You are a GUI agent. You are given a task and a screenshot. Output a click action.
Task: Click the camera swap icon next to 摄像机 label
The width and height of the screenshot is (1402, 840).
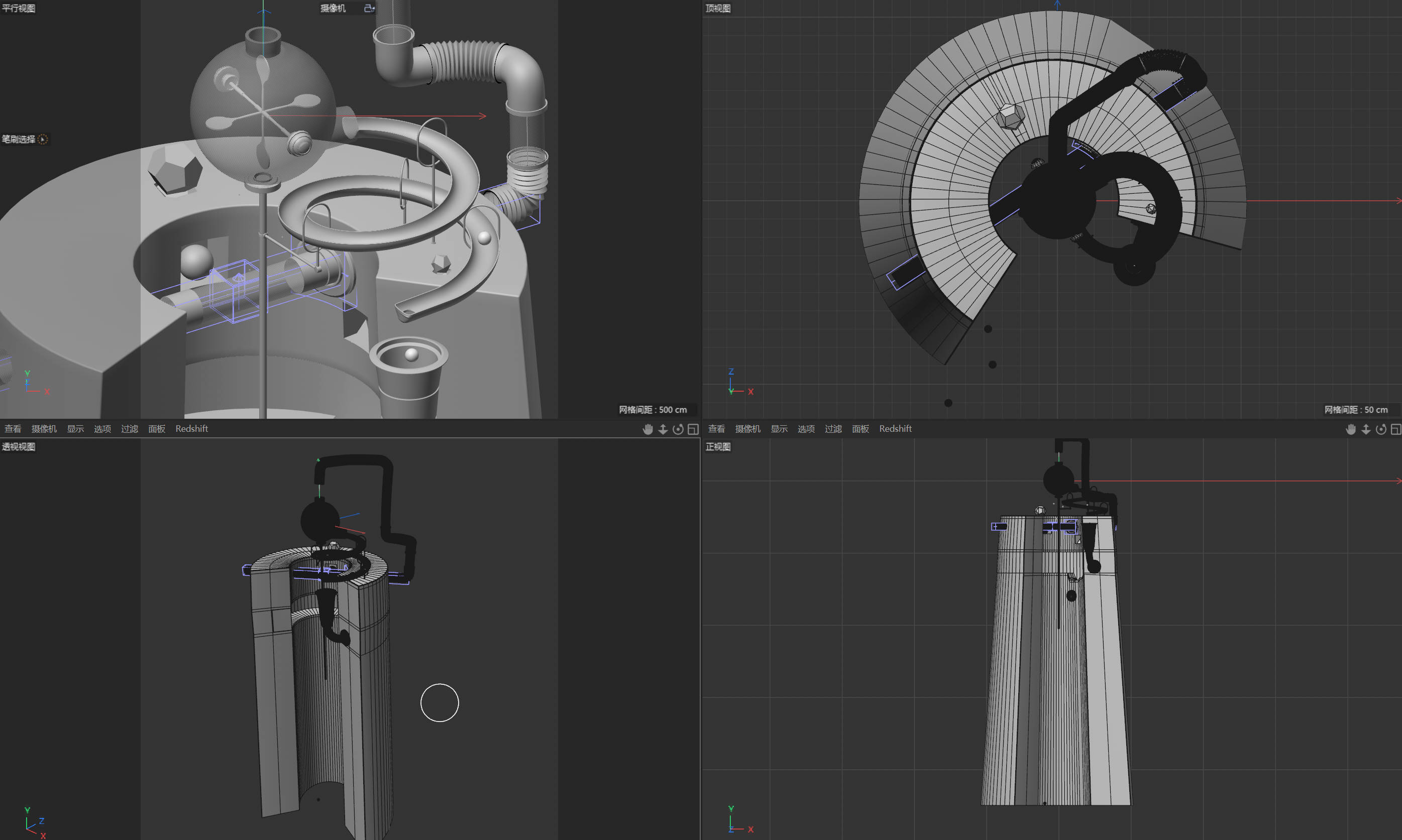coord(368,9)
